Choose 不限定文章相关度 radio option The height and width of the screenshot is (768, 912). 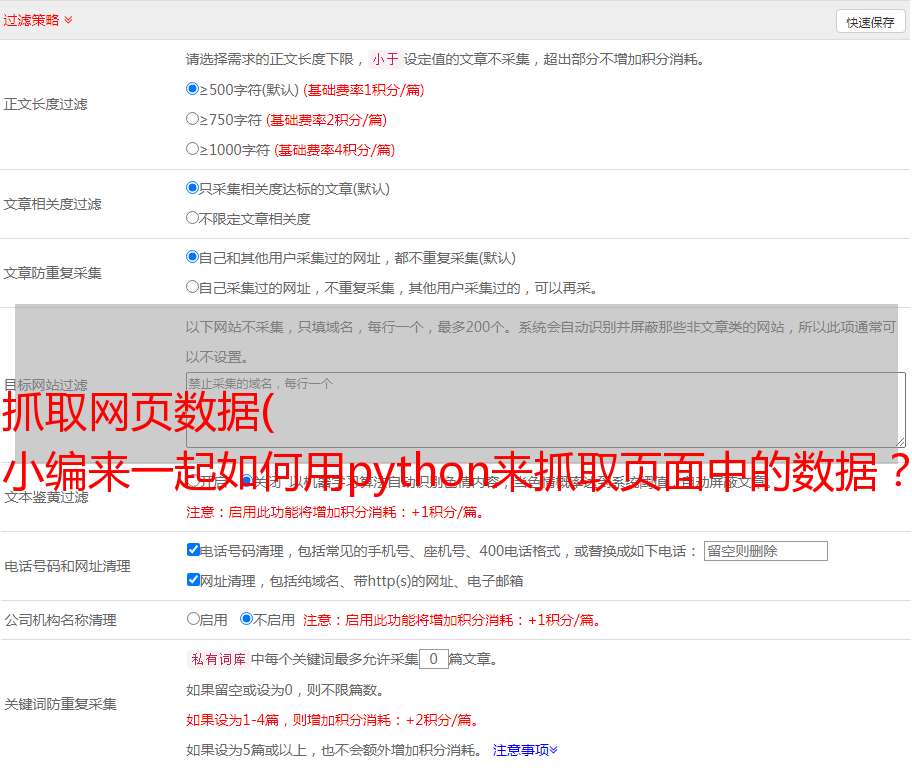(193, 218)
